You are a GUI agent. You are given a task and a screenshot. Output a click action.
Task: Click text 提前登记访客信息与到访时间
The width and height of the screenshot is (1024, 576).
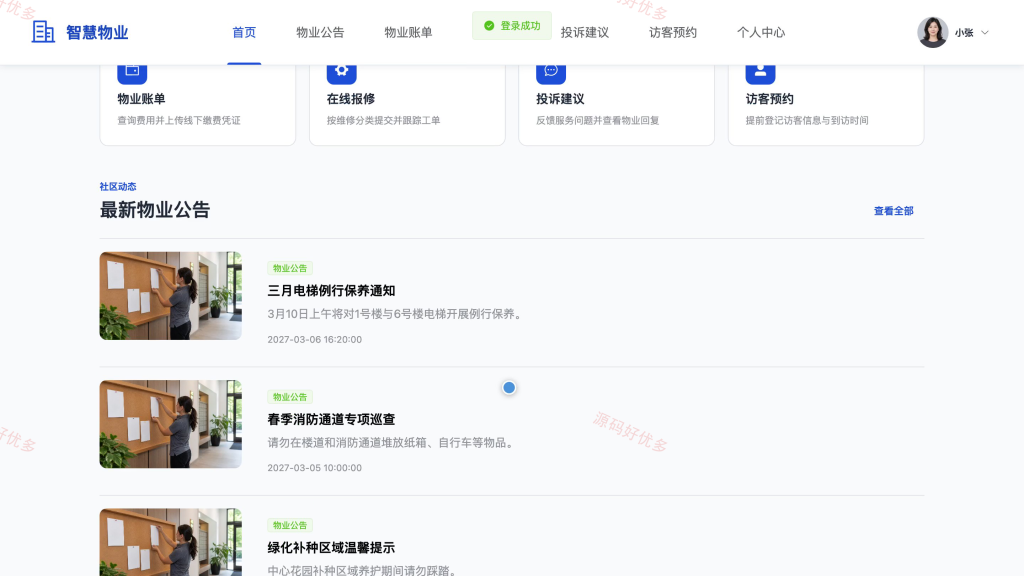807,120
